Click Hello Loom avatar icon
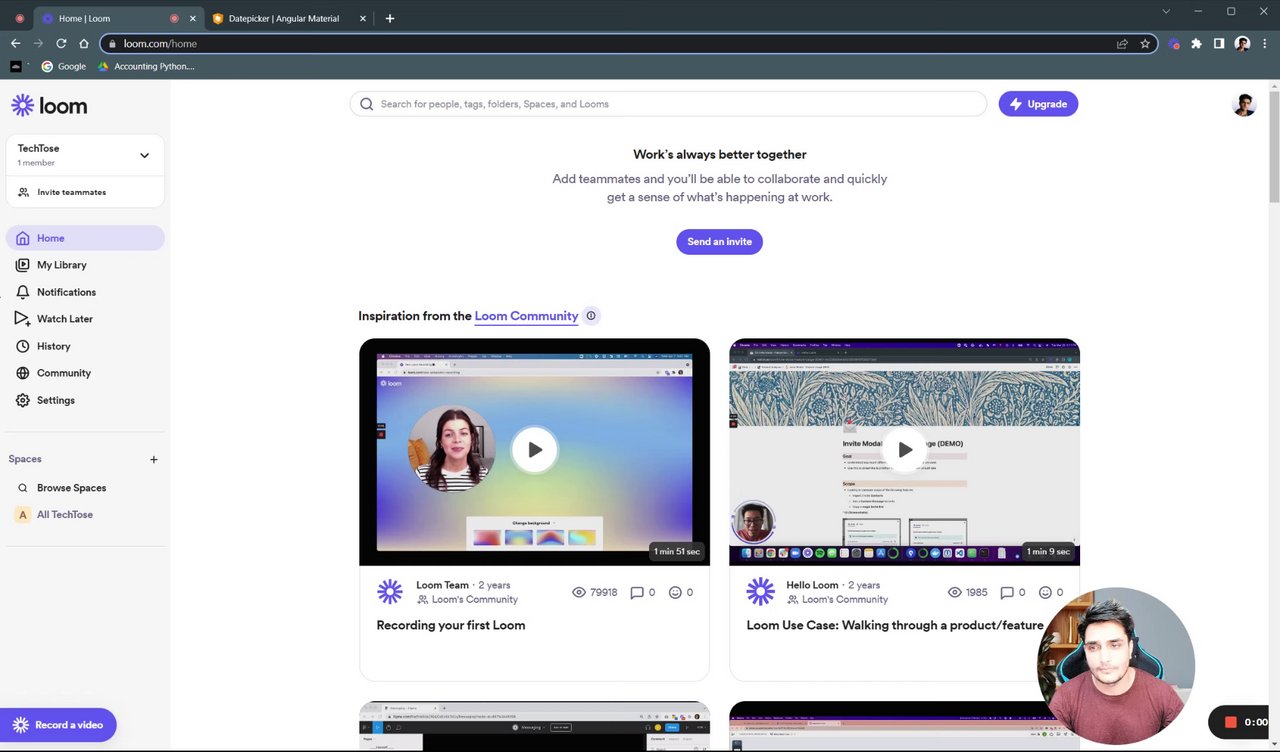Image resolution: width=1280 pixels, height=752 pixels. pos(760,591)
